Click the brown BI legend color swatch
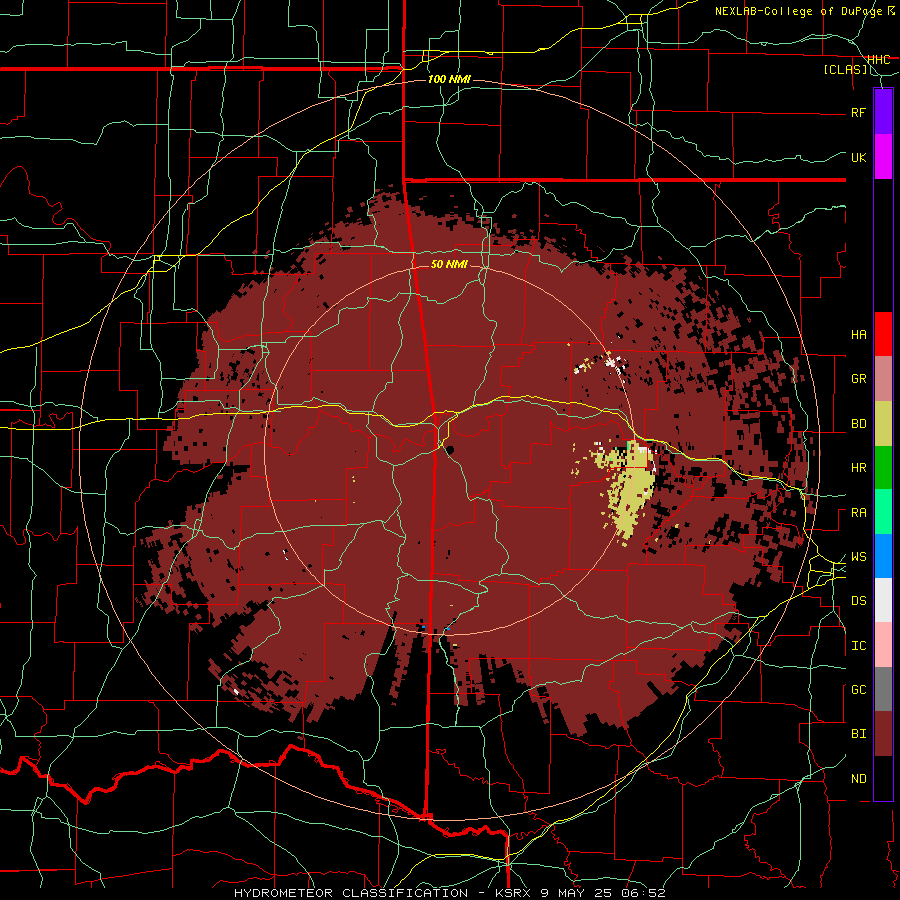Image resolution: width=900 pixels, height=900 pixels. click(x=883, y=734)
